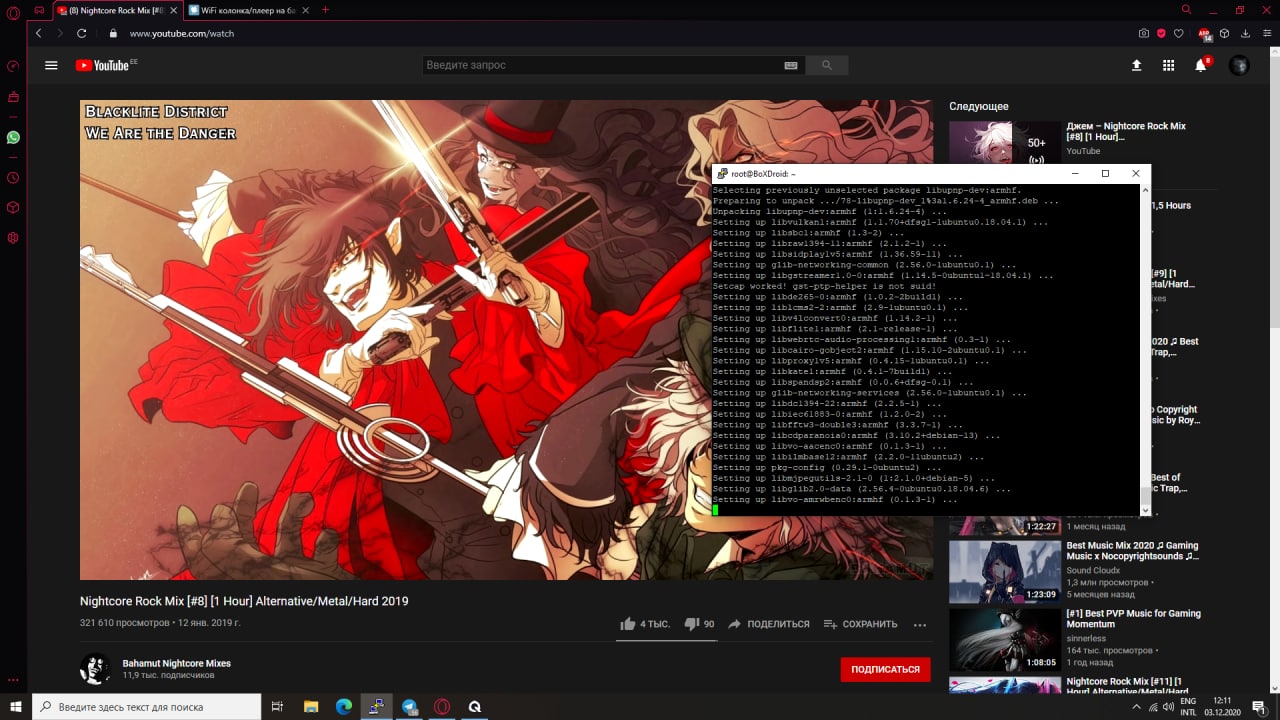Click the PuTTY terminal title bar icon
The height and width of the screenshot is (720, 1280).
[x=722, y=173]
